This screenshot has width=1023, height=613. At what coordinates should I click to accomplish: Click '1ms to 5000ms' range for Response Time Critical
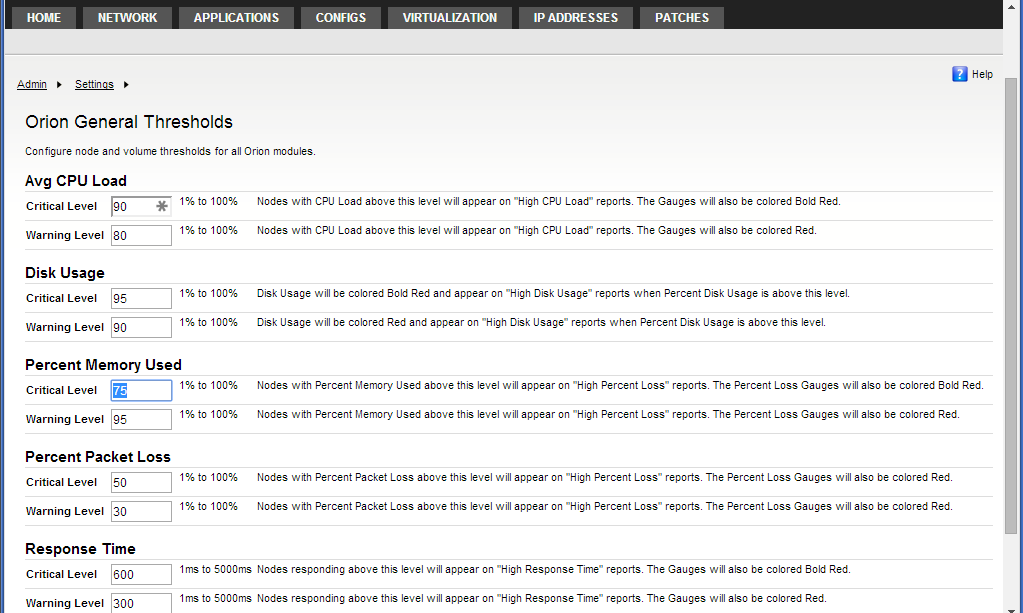(x=215, y=569)
